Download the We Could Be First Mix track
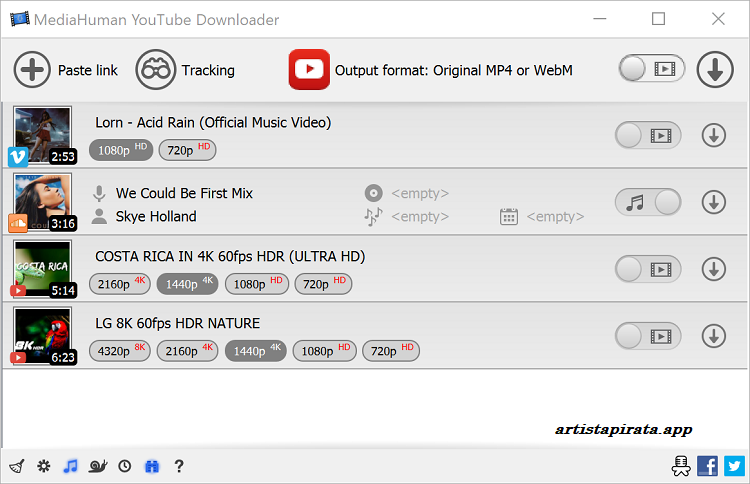750x484 pixels. (714, 202)
